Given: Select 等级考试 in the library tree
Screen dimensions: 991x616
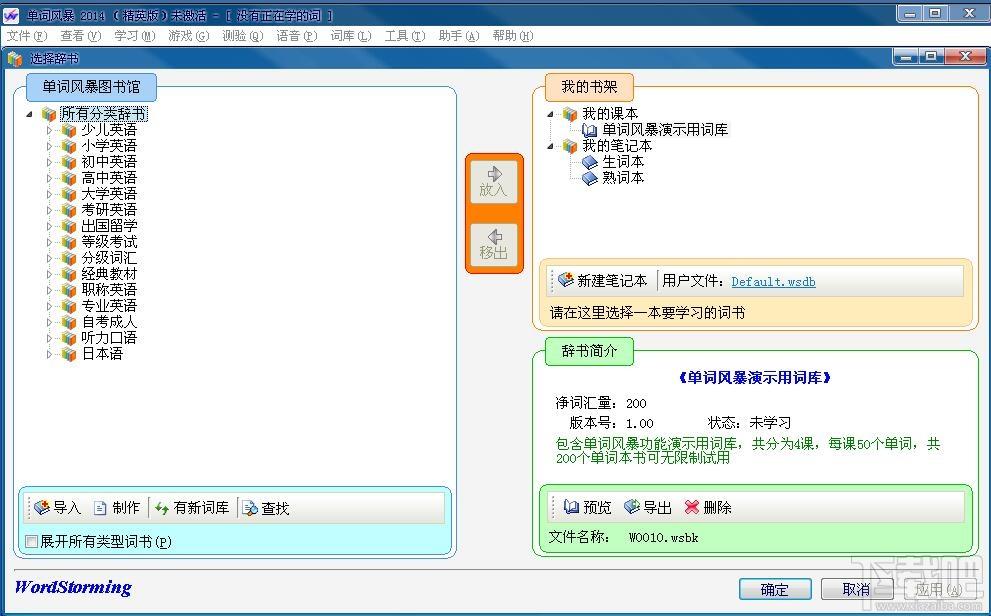Looking at the screenshot, I should pyautogui.click(x=109, y=242).
